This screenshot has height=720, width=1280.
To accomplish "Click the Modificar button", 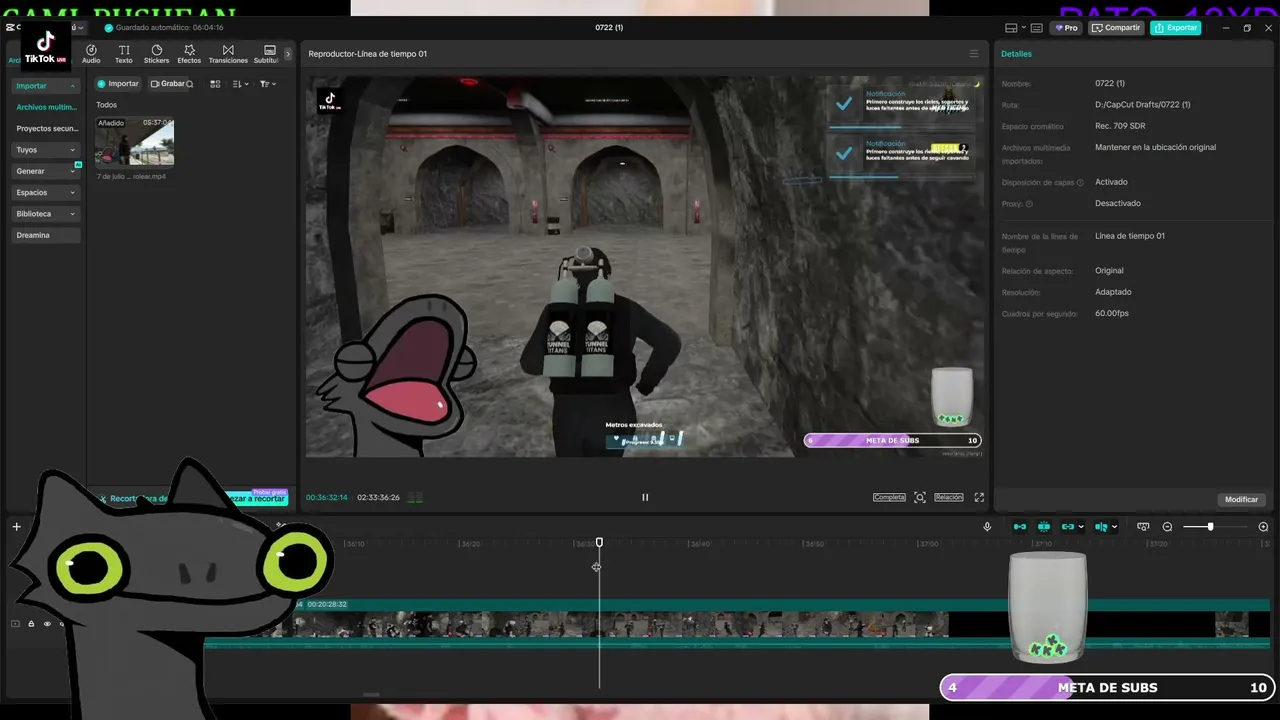I will click(1242, 499).
